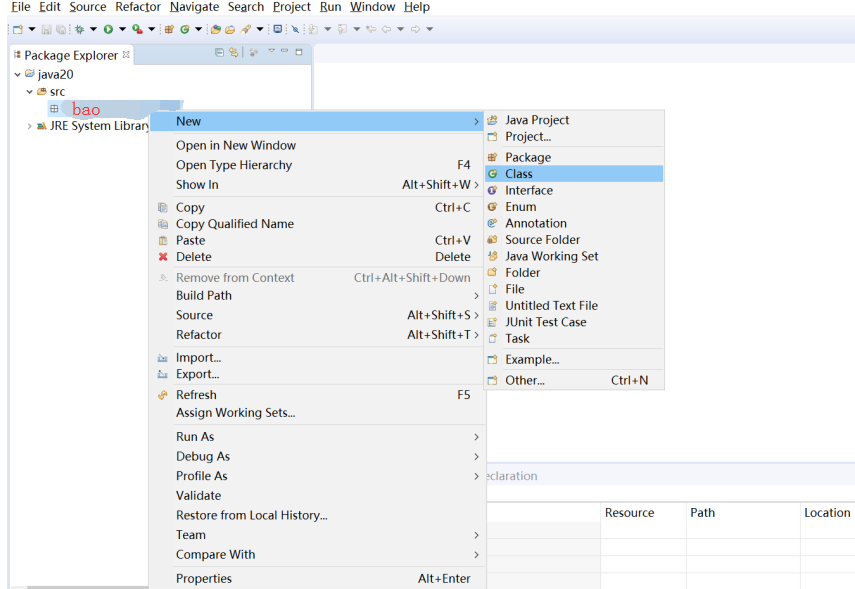Choose Class from the New submenu
Screen dimensions: 855x589
(574, 174)
